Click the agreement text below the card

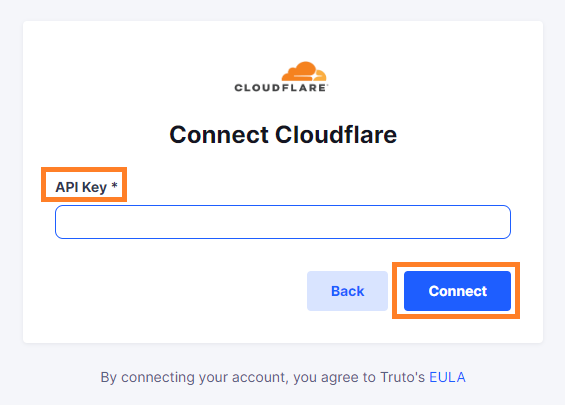[x=283, y=377]
